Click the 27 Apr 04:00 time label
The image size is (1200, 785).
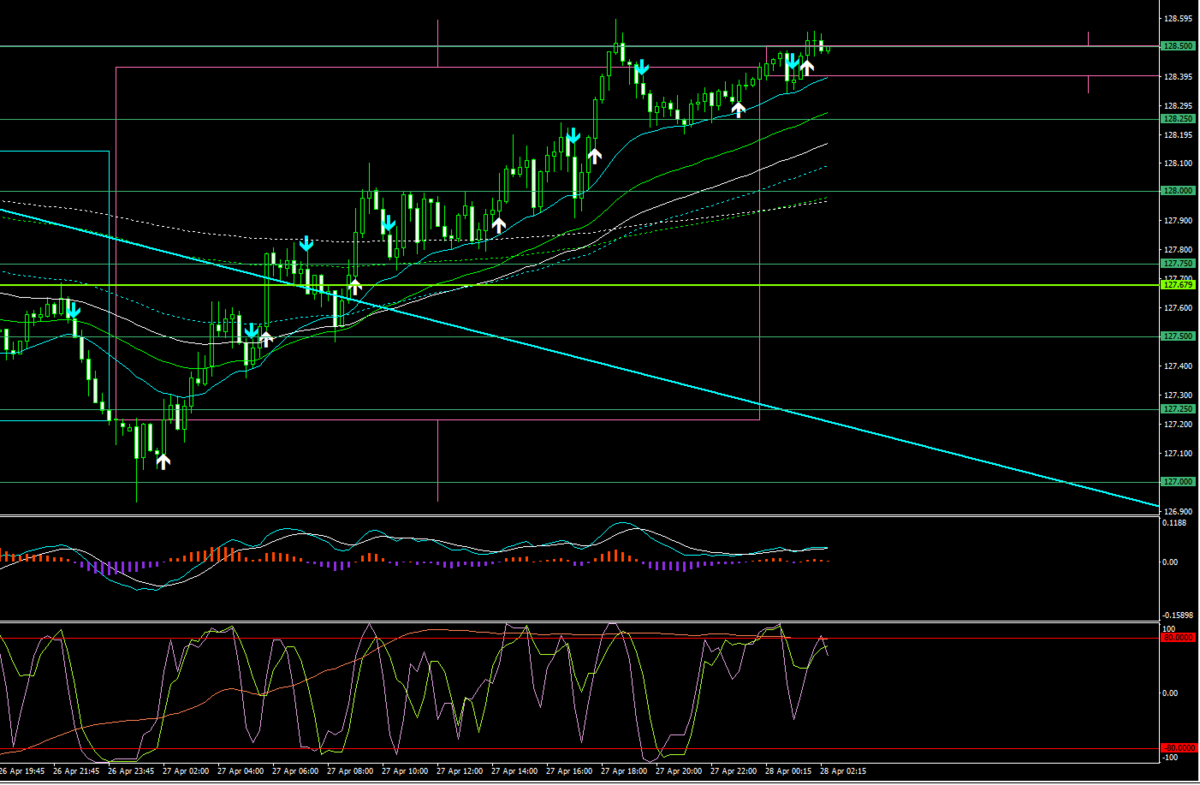tap(241, 772)
